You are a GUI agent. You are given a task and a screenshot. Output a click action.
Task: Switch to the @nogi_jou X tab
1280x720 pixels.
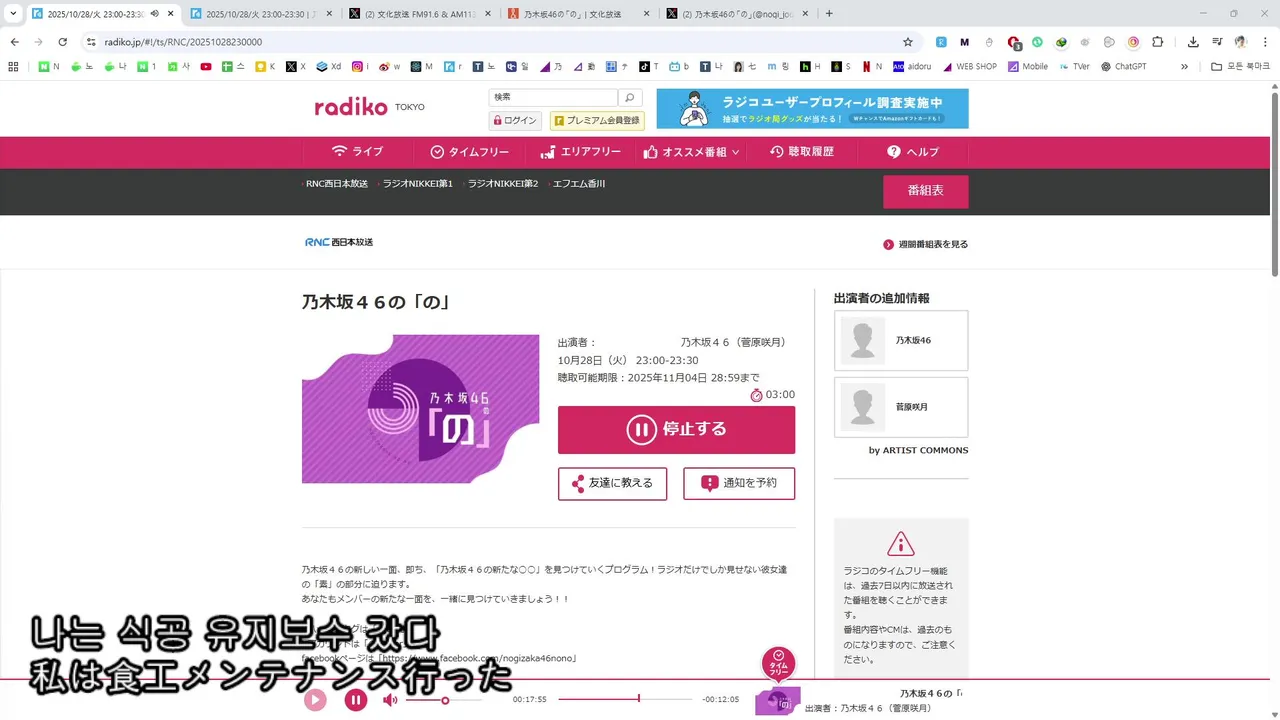[738, 14]
